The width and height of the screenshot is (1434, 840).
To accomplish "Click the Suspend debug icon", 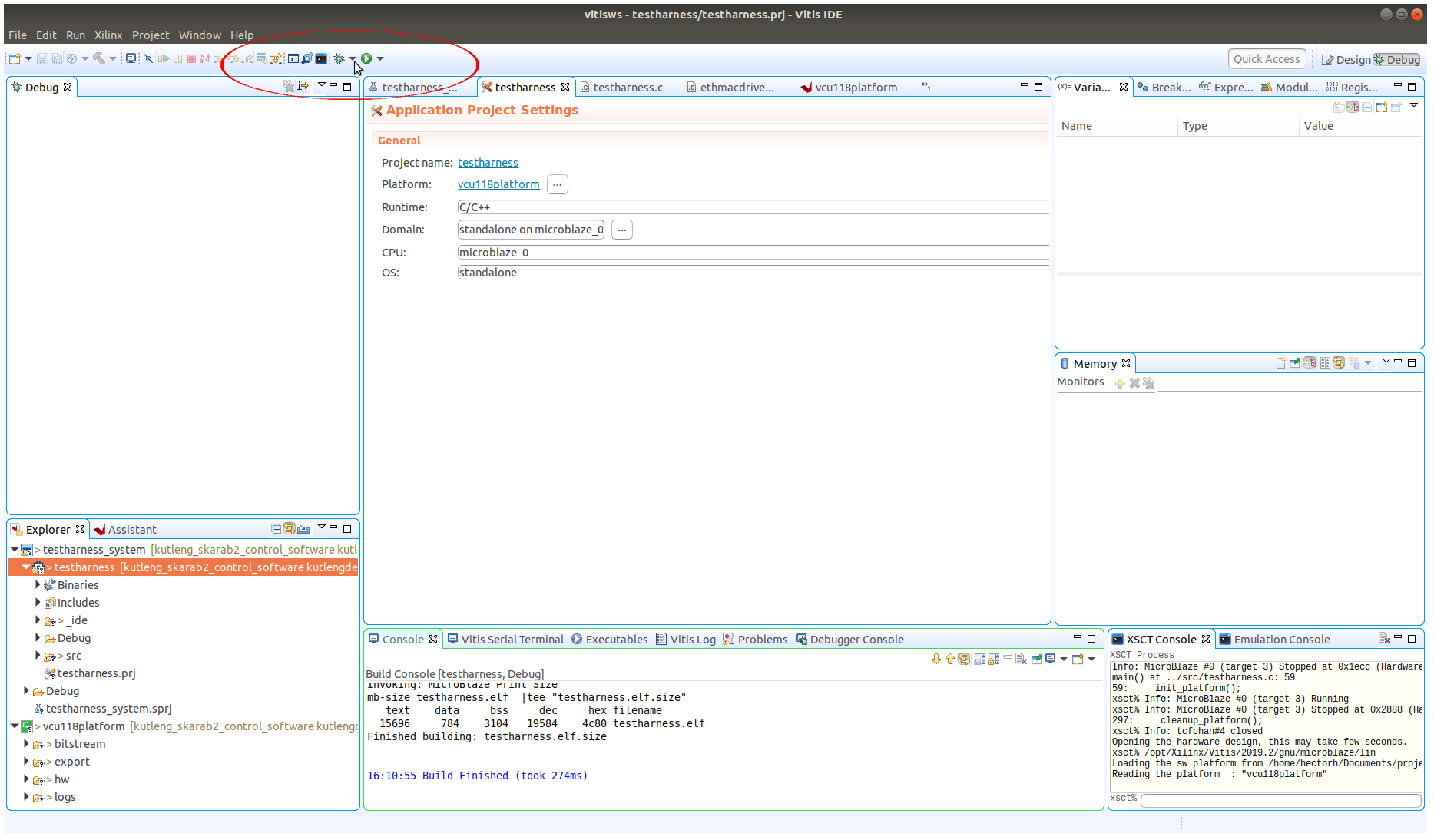I will (x=177, y=58).
